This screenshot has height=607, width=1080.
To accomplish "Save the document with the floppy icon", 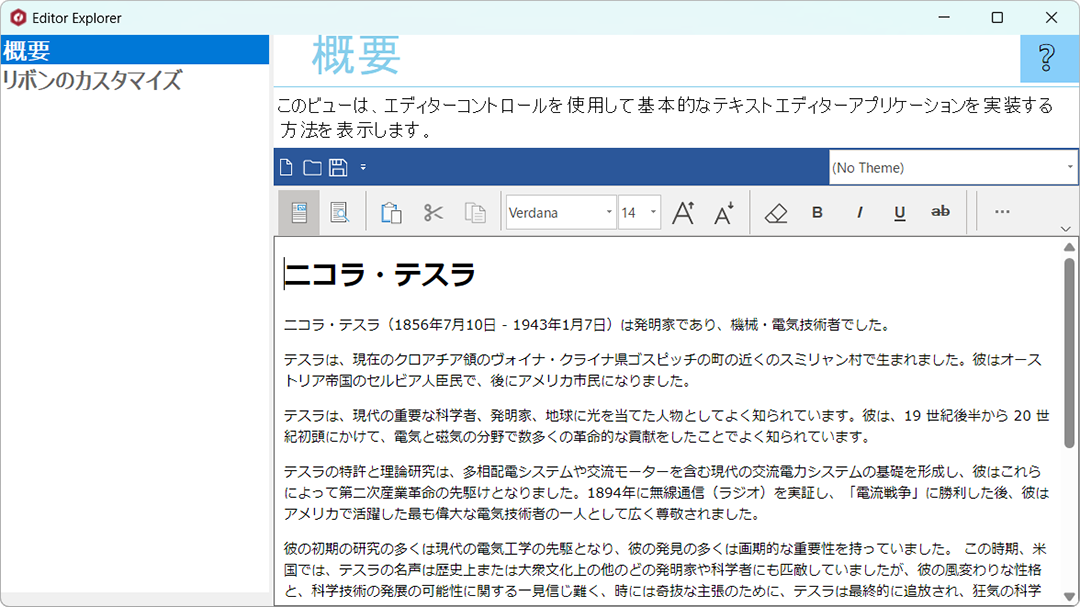I will pos(338,167).
